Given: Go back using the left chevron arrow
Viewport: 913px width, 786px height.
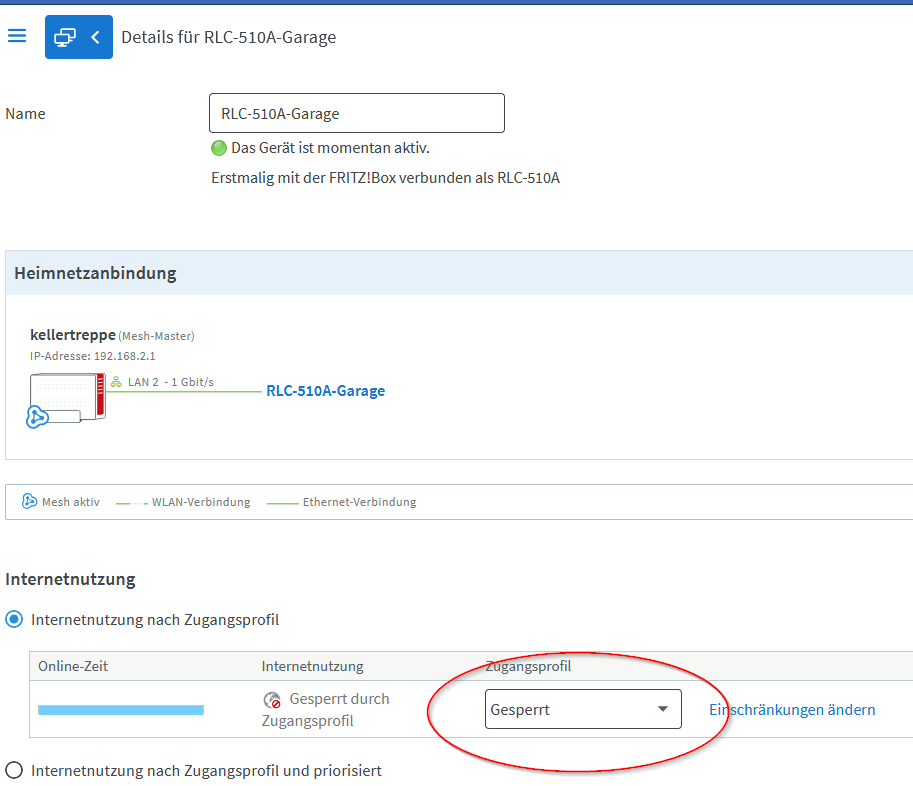Looking at the screenshot, I should [95, 37].
